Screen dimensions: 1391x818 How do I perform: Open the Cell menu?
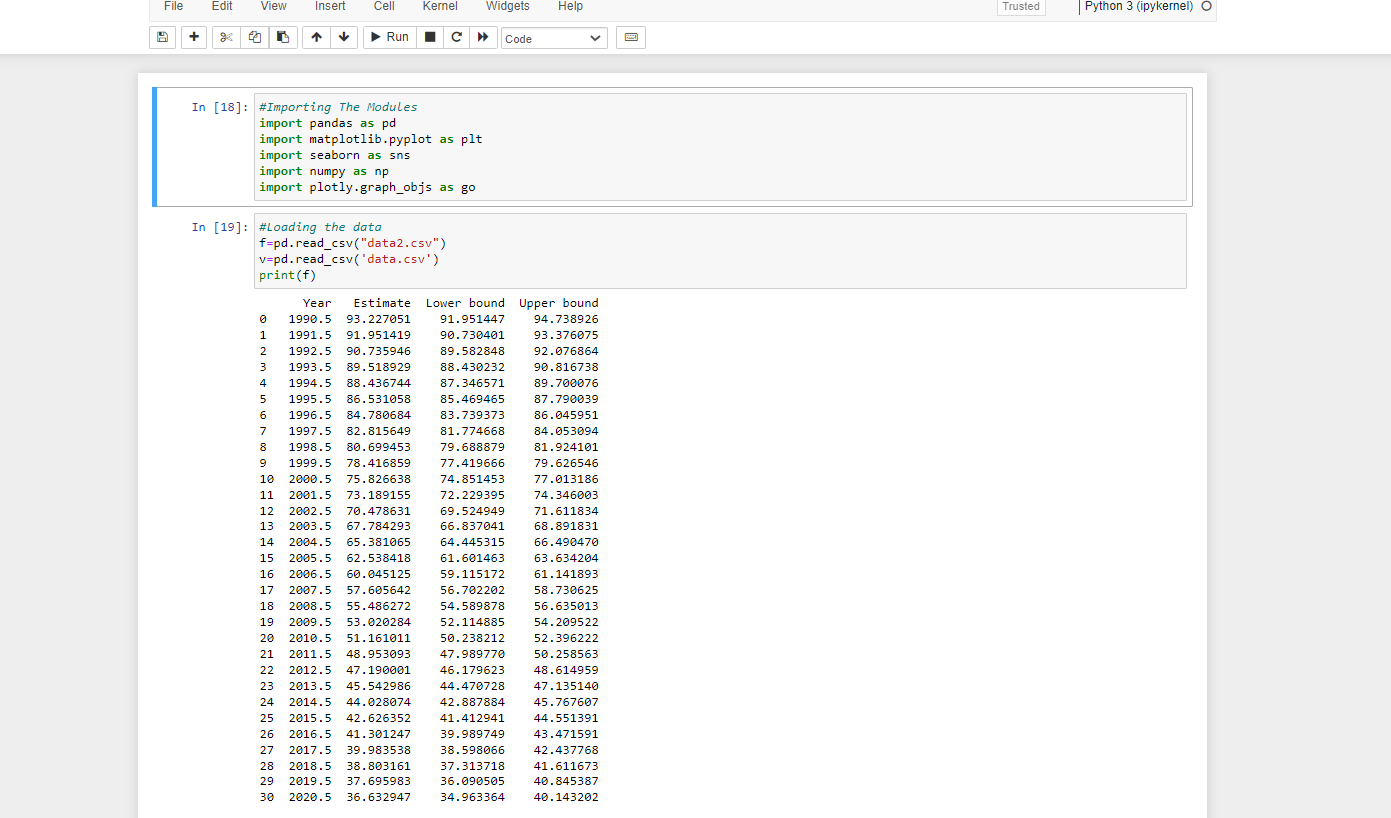click(384, 6)
